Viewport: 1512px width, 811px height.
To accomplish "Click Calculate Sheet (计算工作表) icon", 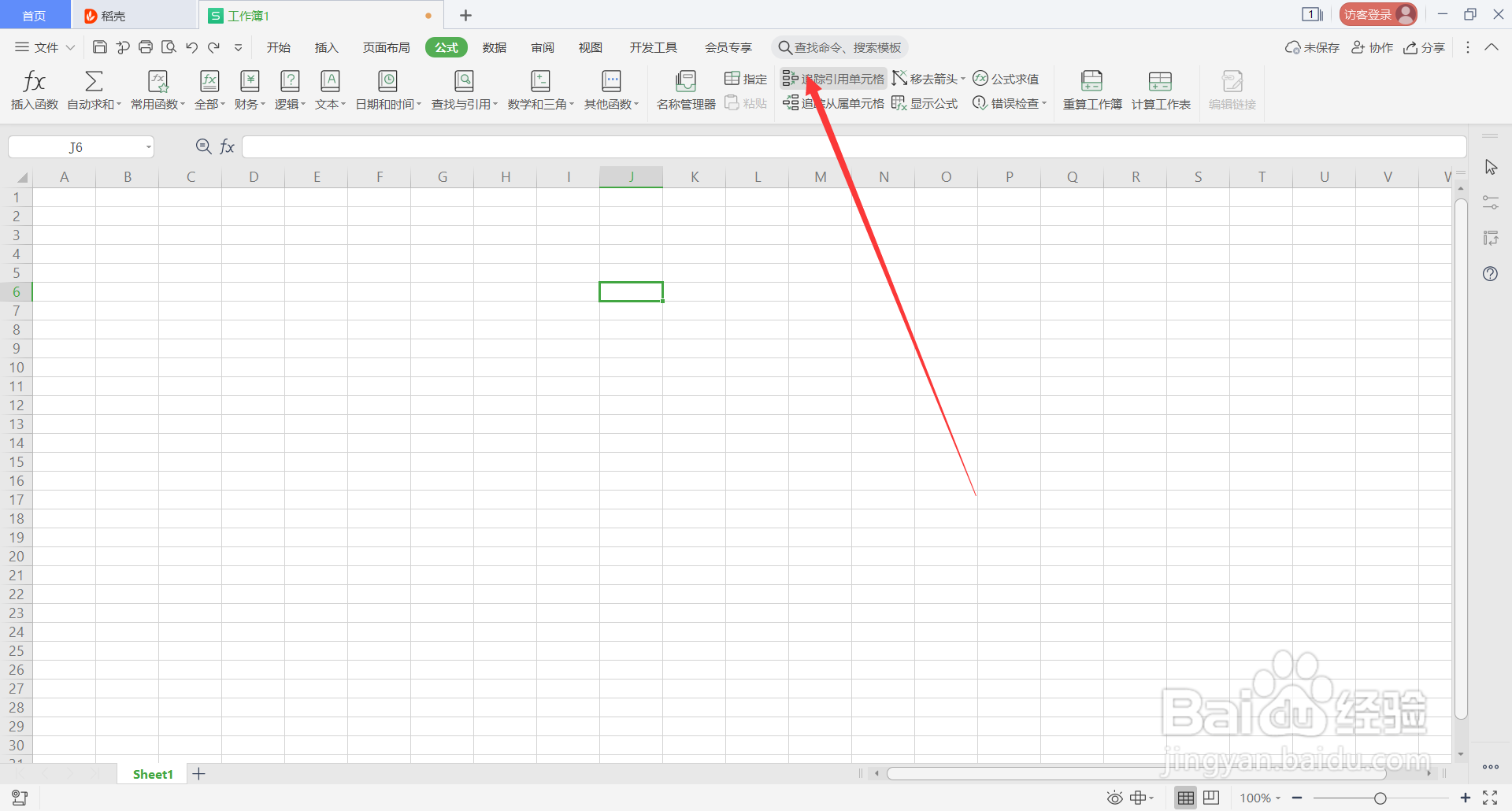I will click(1161, 80).
